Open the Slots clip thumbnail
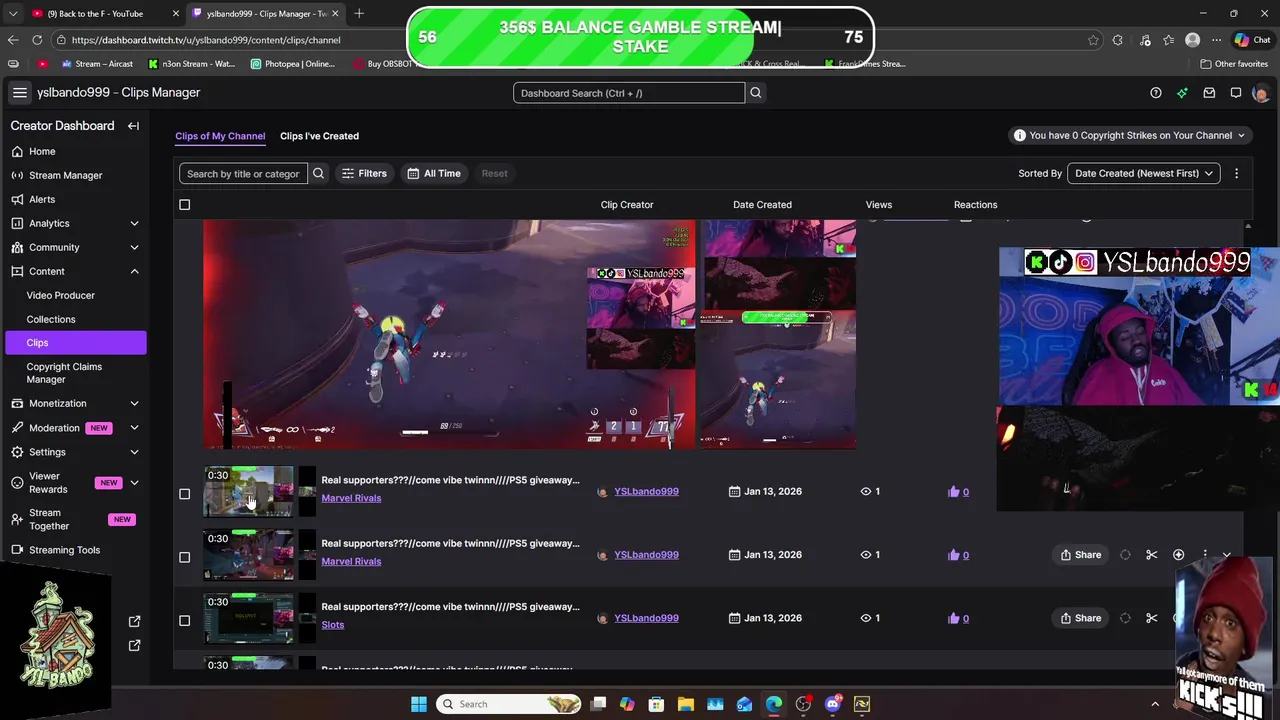1280x720 pixels. [x=249, y=619]
